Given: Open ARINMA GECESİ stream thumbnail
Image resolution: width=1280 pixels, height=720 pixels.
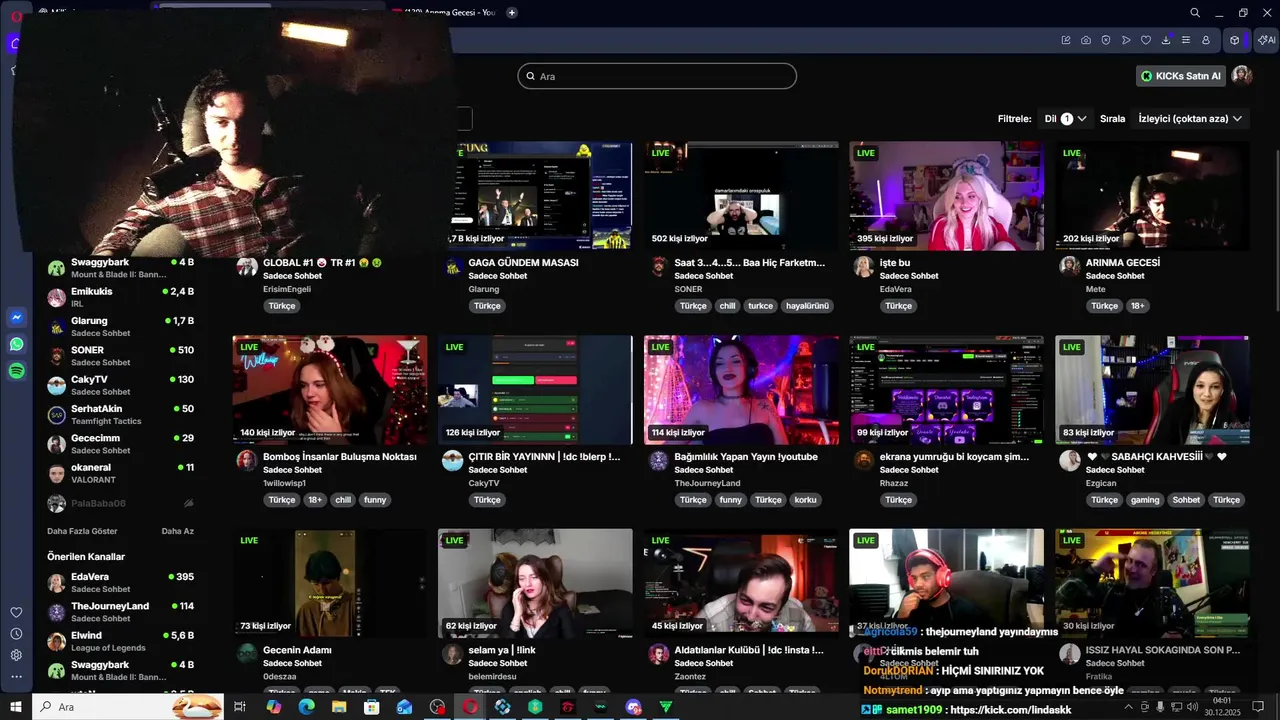Looking at the screenshot, I should point(1152,196).
